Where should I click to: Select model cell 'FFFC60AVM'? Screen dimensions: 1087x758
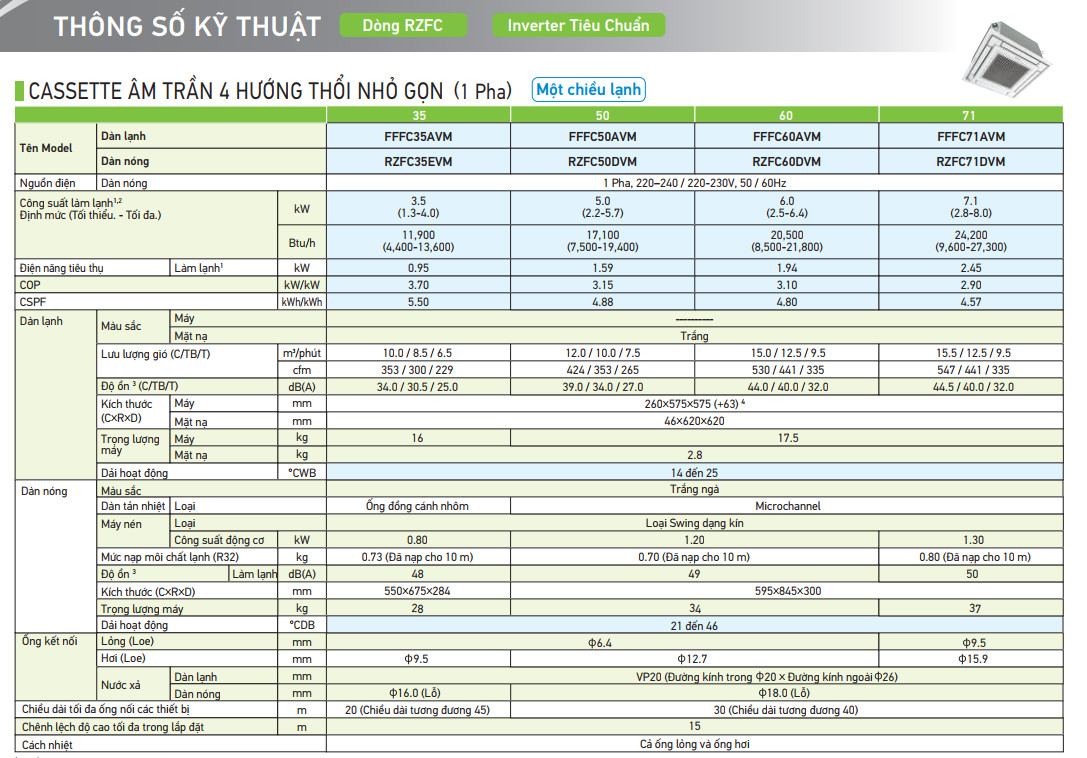coord(787,137)
